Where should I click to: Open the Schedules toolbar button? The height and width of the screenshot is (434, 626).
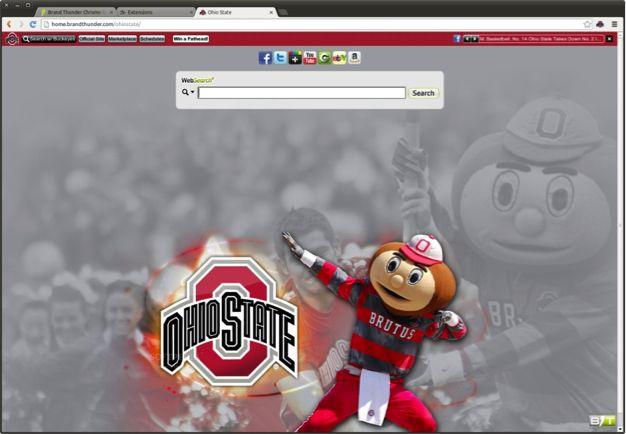(152, 39)
